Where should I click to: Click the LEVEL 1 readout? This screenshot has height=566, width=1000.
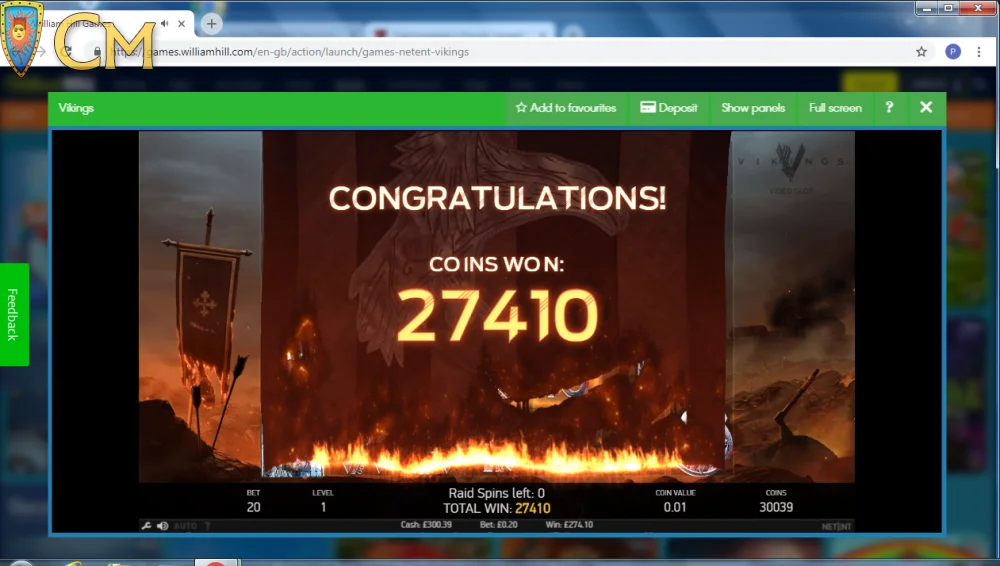pos(323,501)
